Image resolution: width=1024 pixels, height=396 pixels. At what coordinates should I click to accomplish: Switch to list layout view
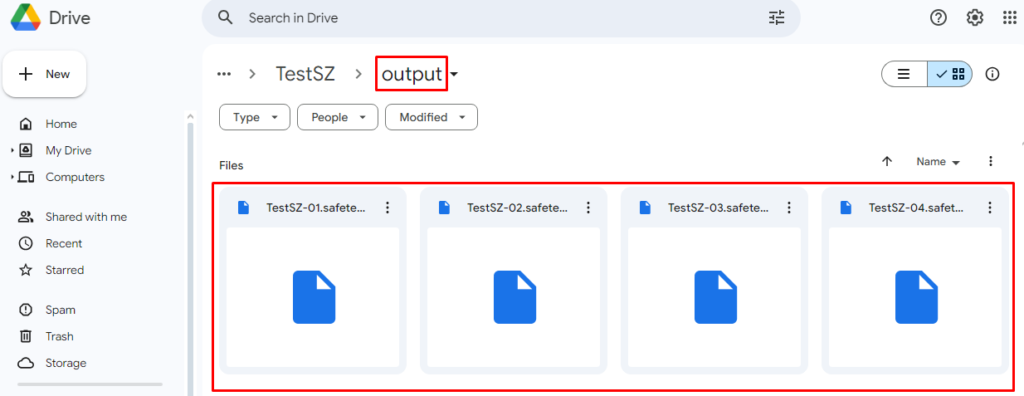904,74
